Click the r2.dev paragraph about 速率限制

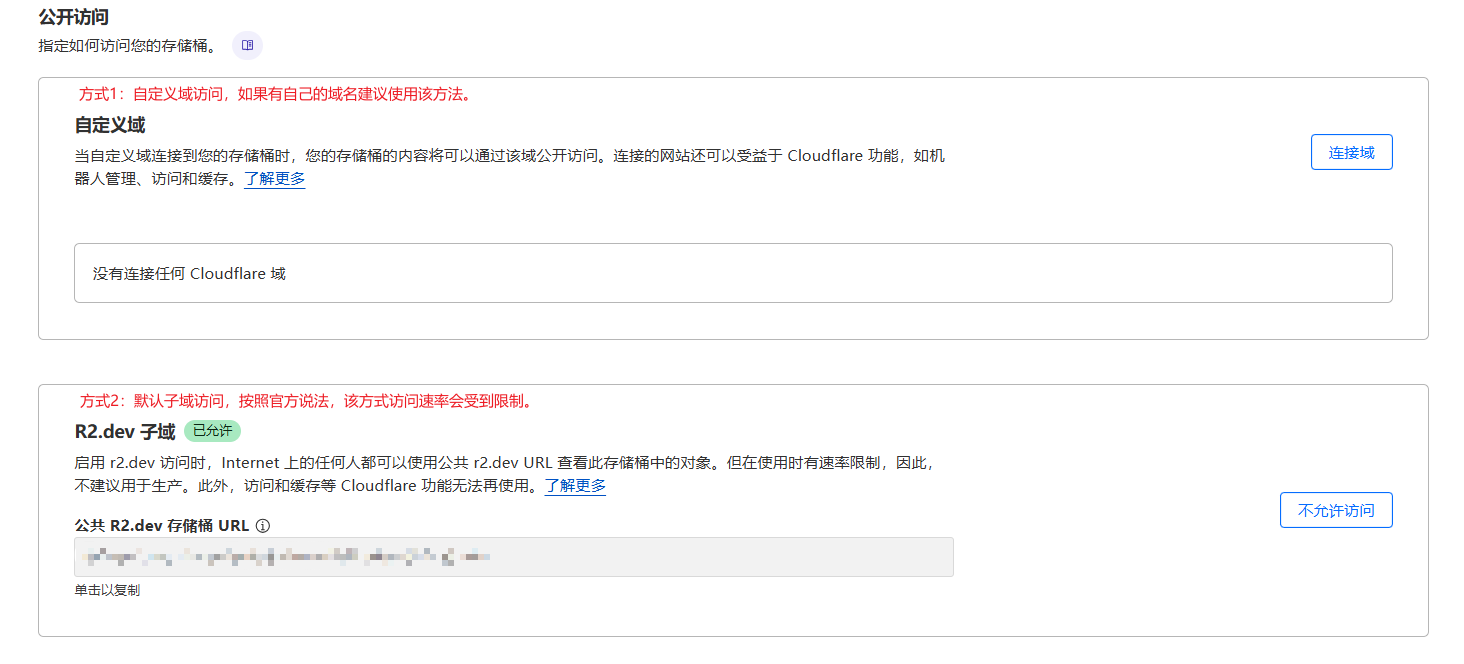point(504,463)
